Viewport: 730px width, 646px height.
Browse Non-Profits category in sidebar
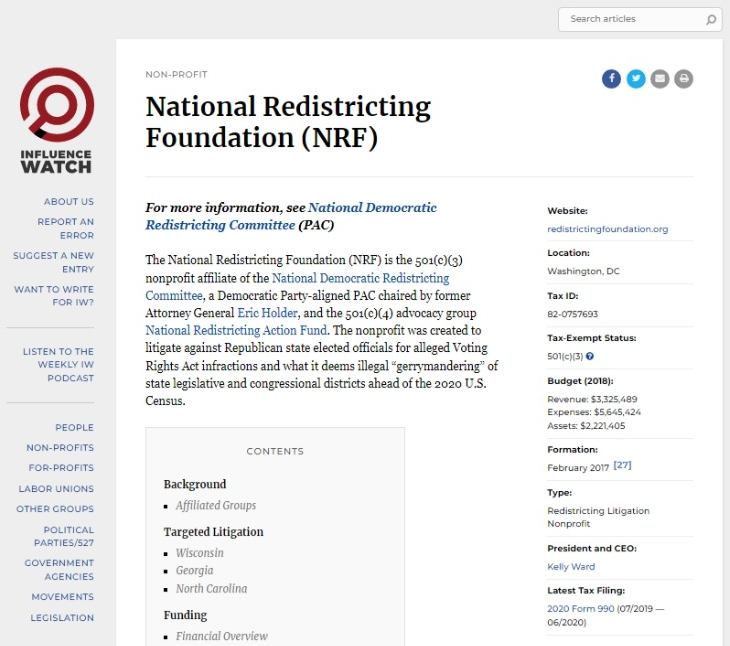(60, 448)
